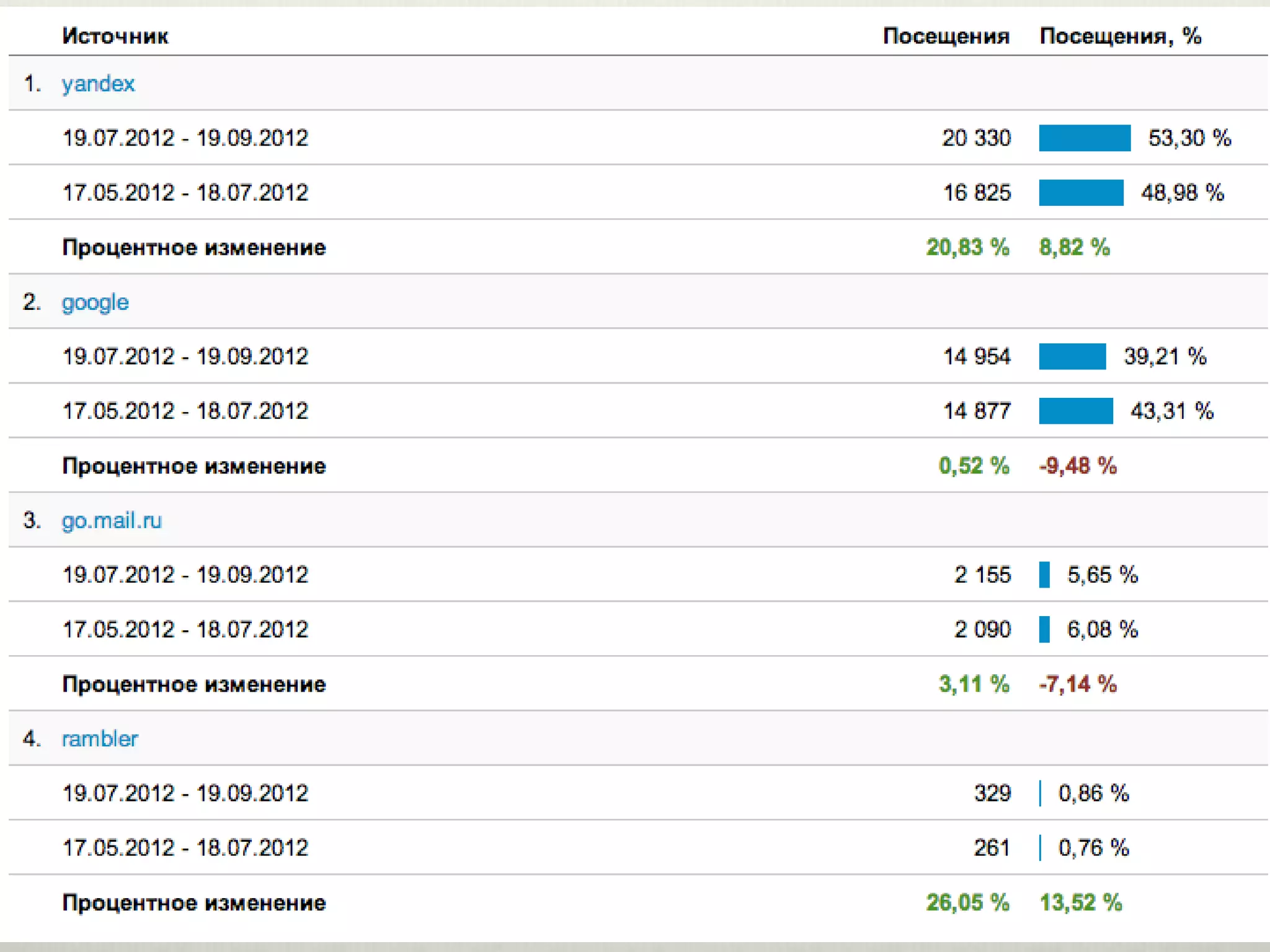Click rambler percent change 26,05 %
Image resolution: width=1270 pixels, height=952 pixels.
pyautogui.click(x=967, y=902)
